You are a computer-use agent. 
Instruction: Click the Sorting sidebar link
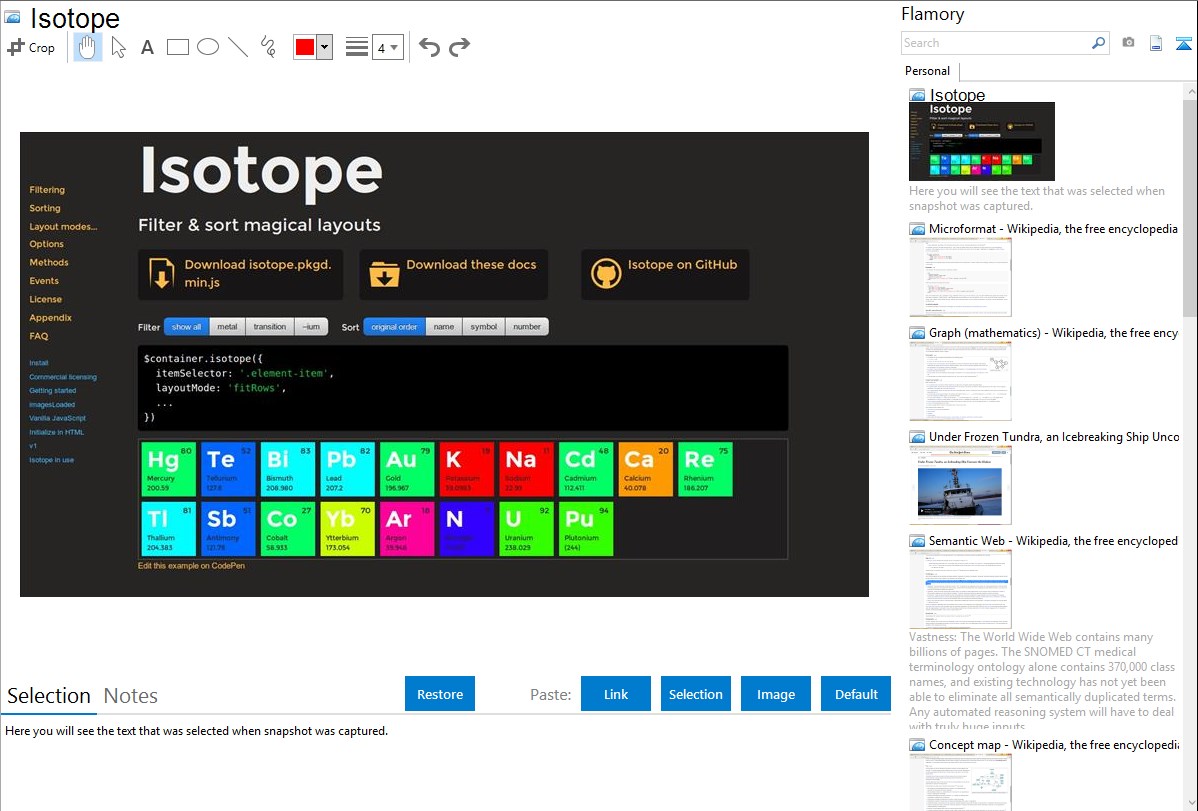point(45,208)
